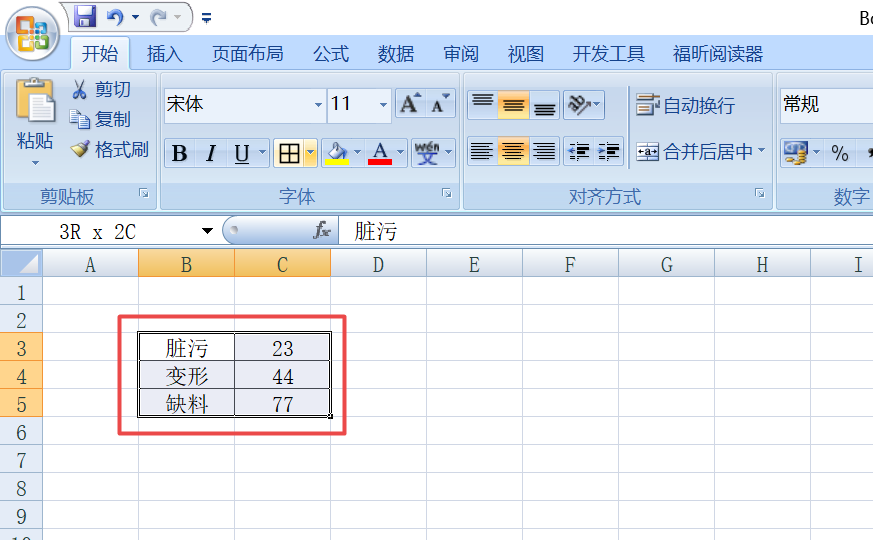
Task: Decrease the cell indent
Action: pyautogui.click(x=579, y=151)
